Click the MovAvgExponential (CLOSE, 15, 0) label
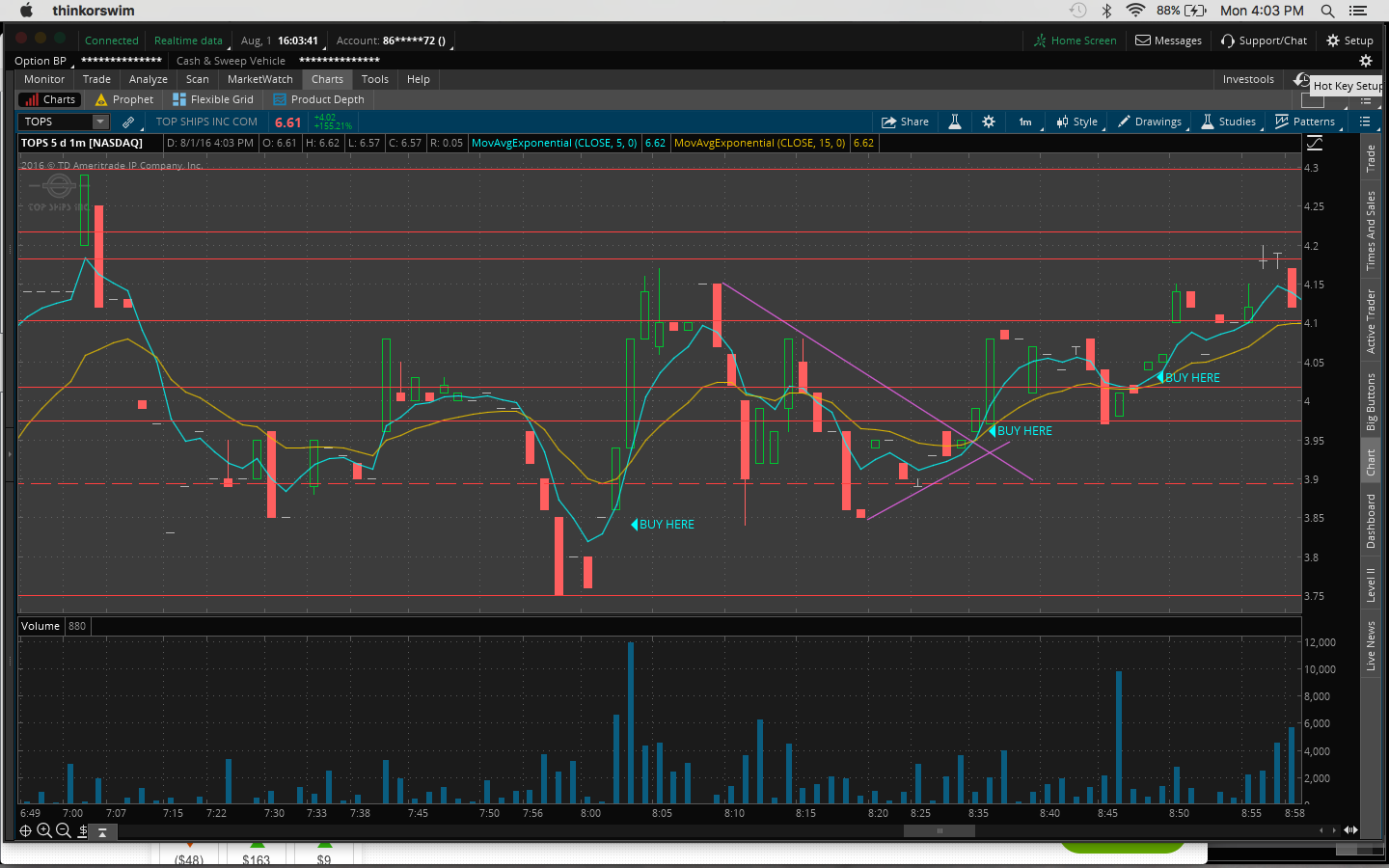Viewport: 1389px width, 868px height. pos(760,143)
